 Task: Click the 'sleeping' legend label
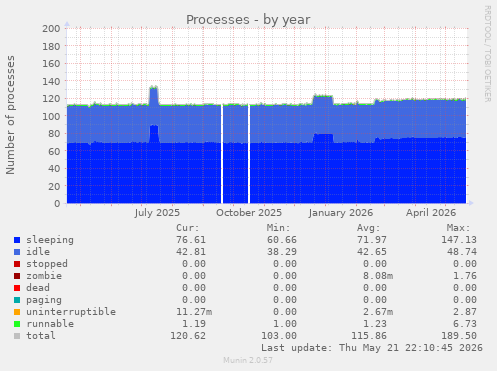click(50, 240)
